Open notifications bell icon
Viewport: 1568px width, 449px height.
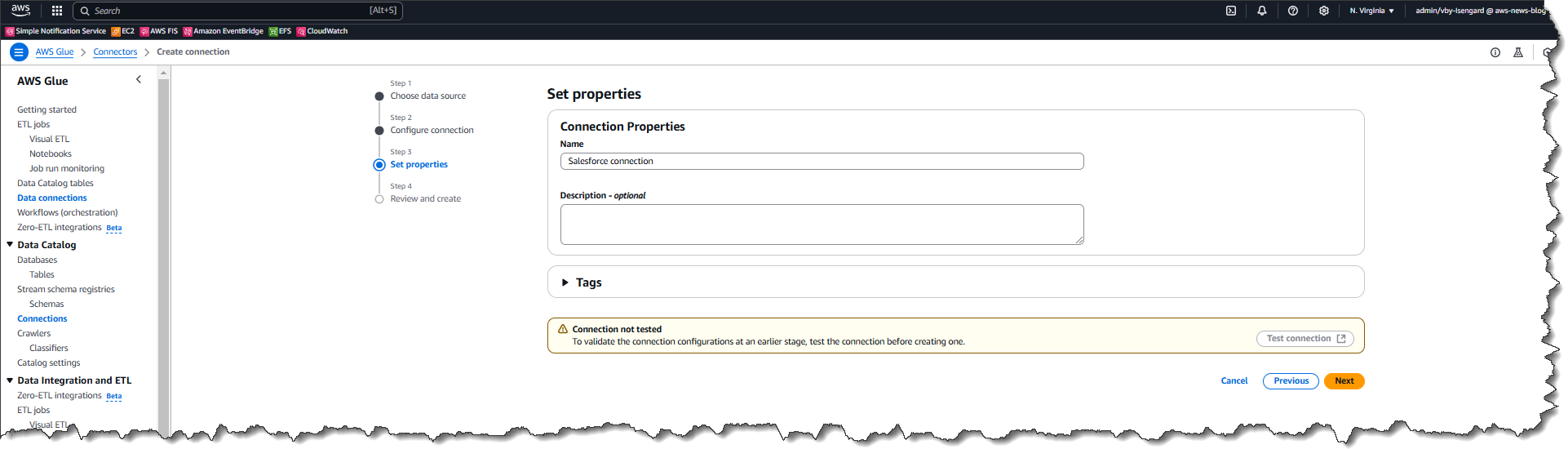click(x=1262, y=11)
